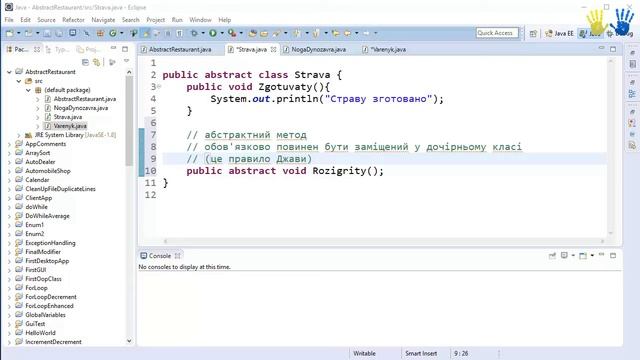Select the Console view tab

[160, 256]
